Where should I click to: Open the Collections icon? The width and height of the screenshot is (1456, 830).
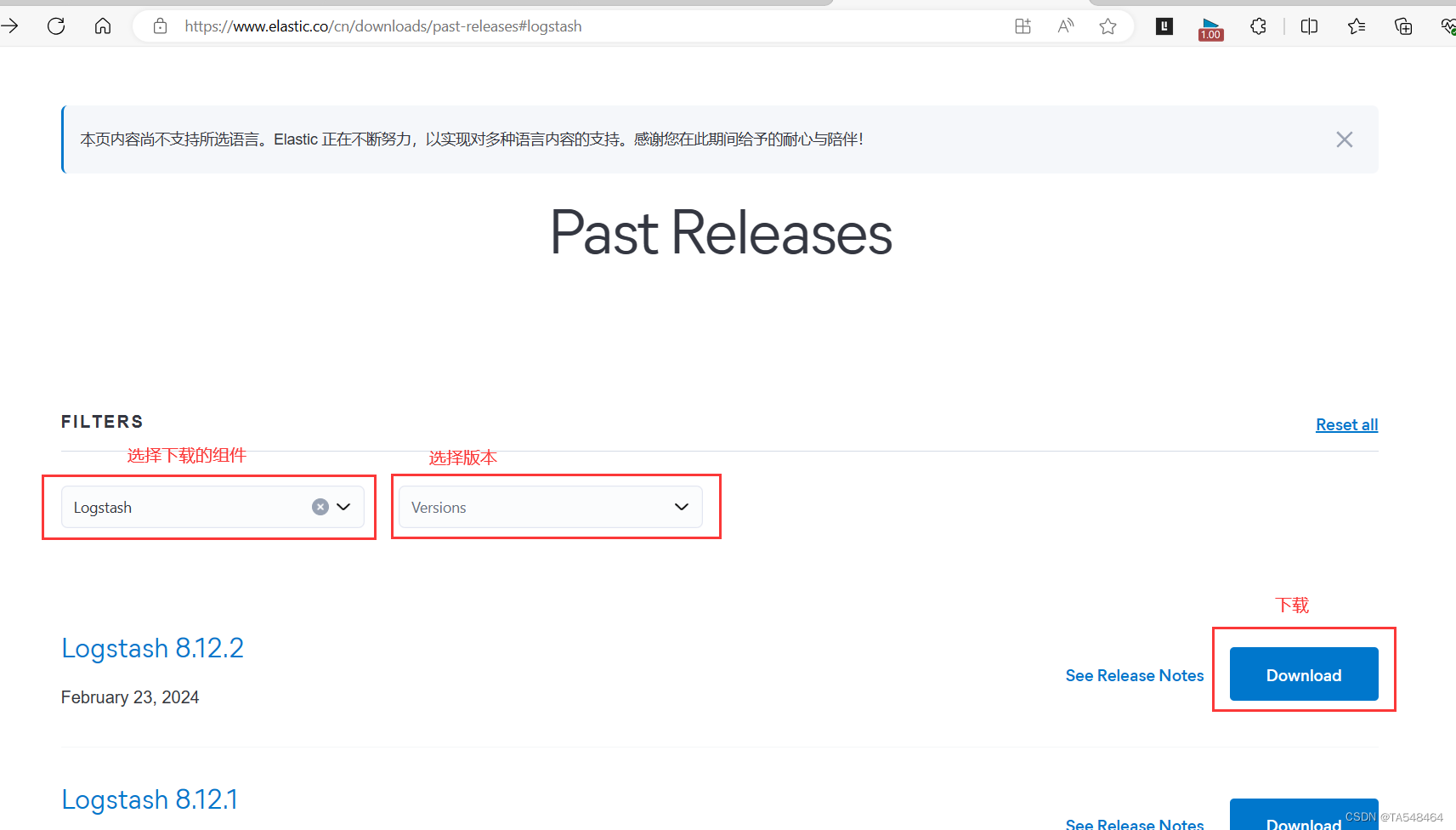[1403, 26]
